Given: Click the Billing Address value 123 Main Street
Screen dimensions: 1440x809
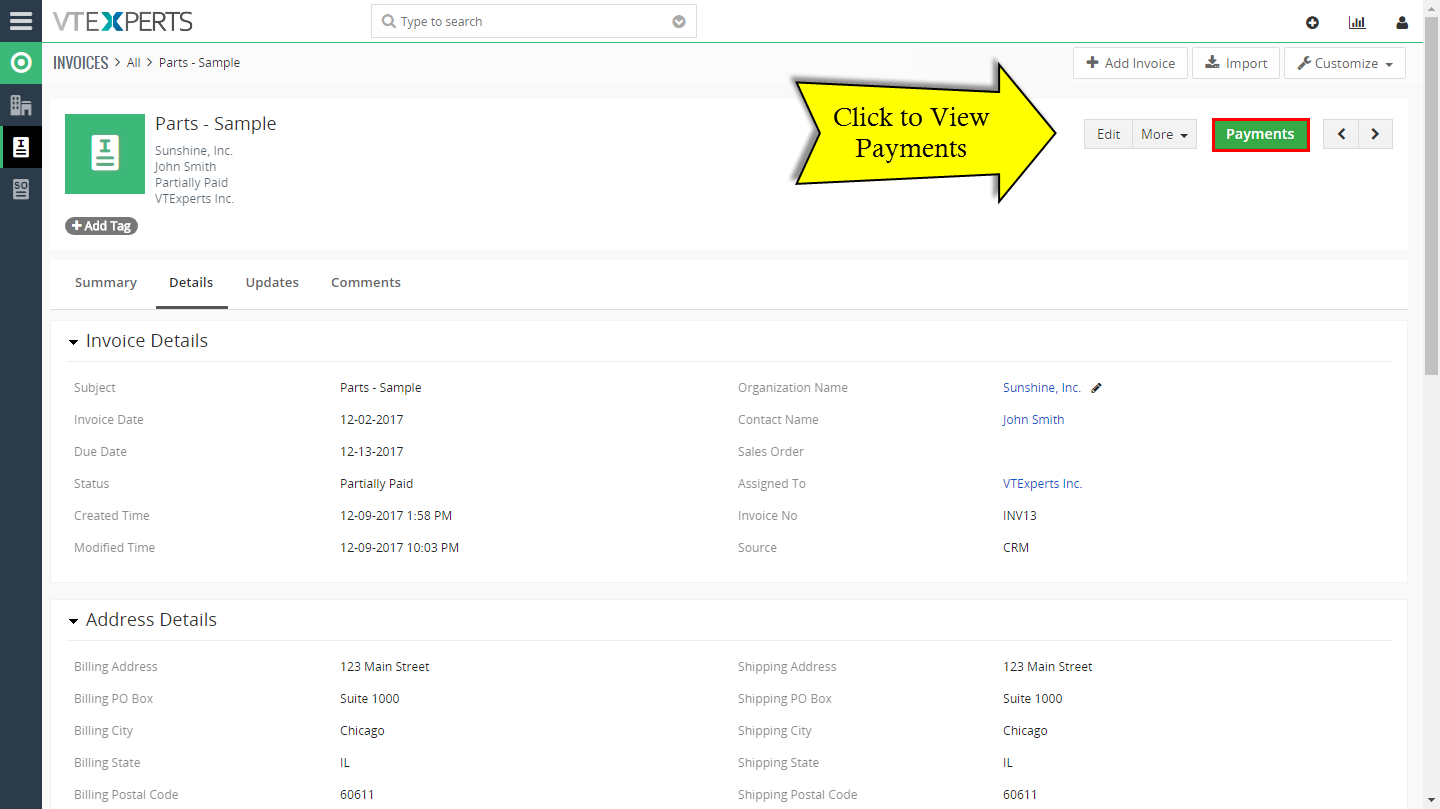Looking at the screenshot, I should tap(385, 667).
